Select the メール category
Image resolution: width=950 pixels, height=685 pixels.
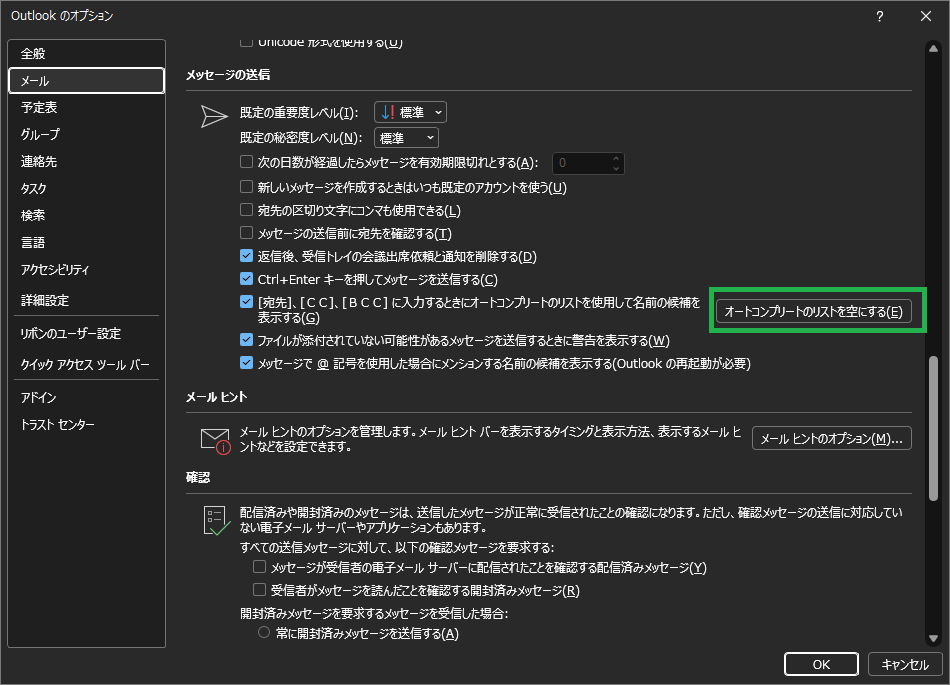[87, 81]
